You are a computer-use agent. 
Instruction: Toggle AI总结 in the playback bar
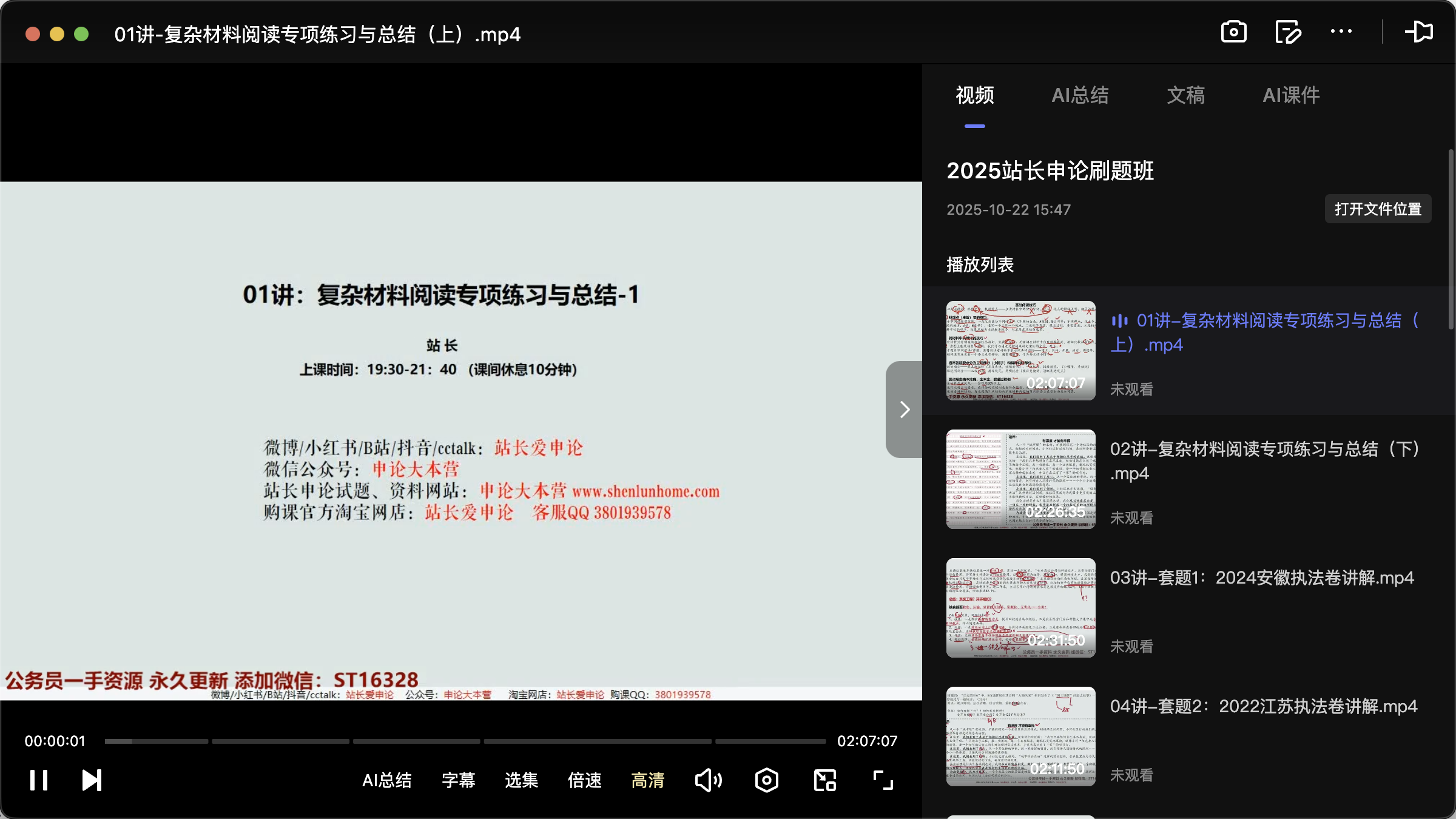pos(387,781)
